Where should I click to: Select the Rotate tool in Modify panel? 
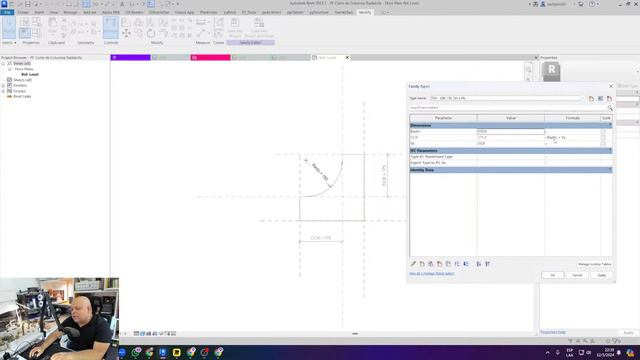click(151, 33)
